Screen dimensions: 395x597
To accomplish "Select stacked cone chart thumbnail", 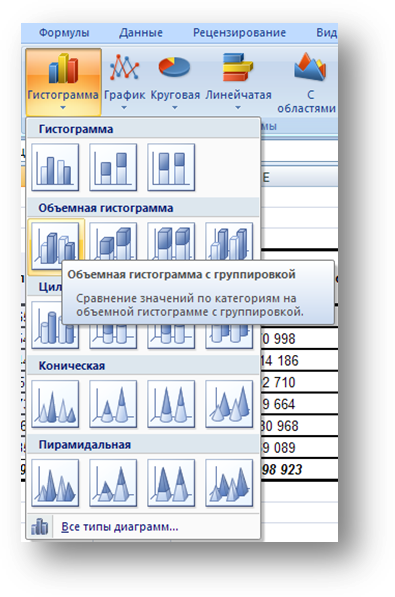I will (113, 404).
